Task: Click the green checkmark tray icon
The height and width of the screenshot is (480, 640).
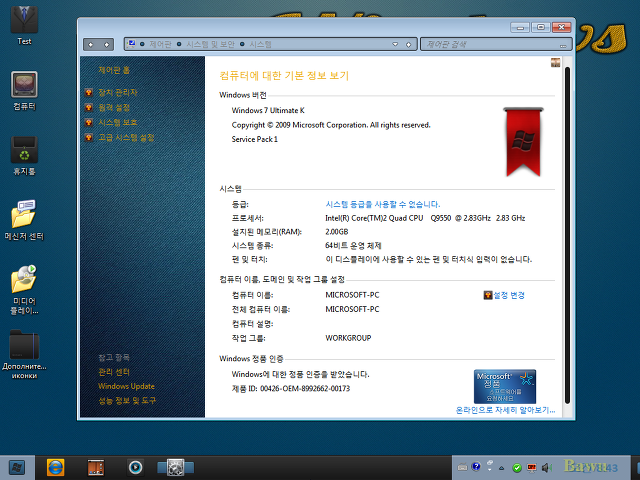Action: click(517, 468)
